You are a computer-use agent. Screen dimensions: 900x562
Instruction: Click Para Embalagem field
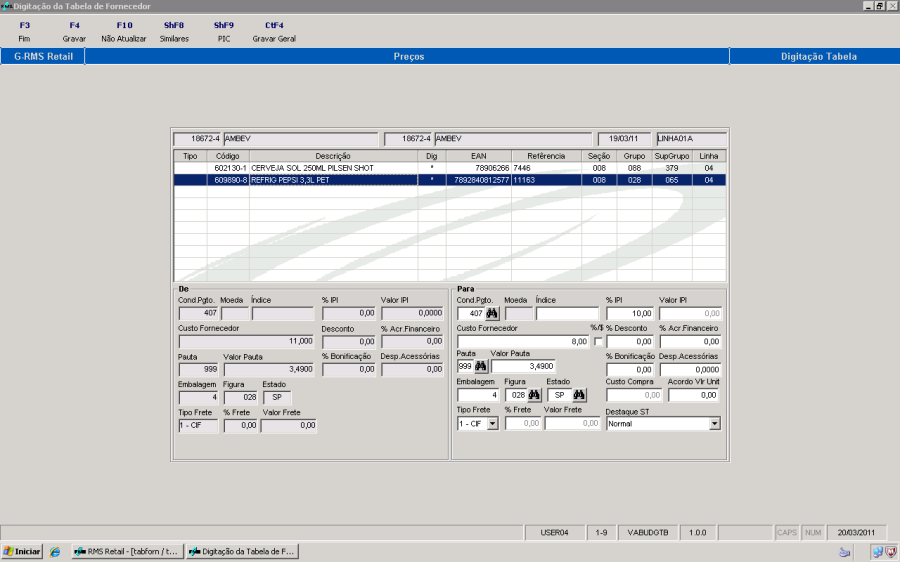tap(478, 395)
